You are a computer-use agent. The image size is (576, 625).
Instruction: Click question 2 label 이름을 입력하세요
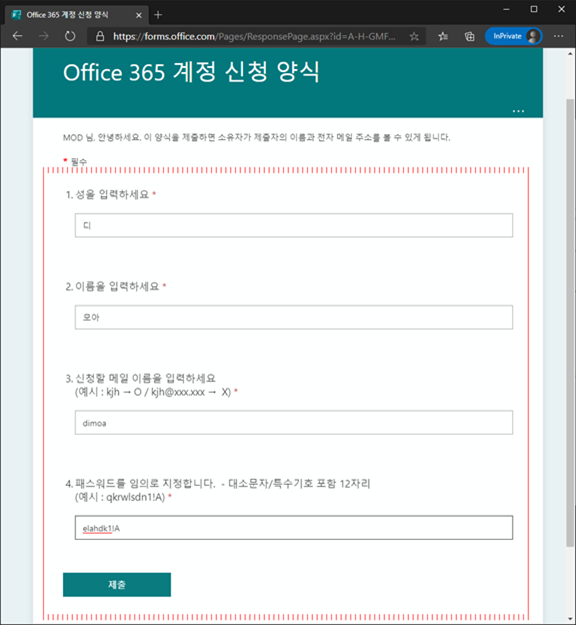pos(116,286)
